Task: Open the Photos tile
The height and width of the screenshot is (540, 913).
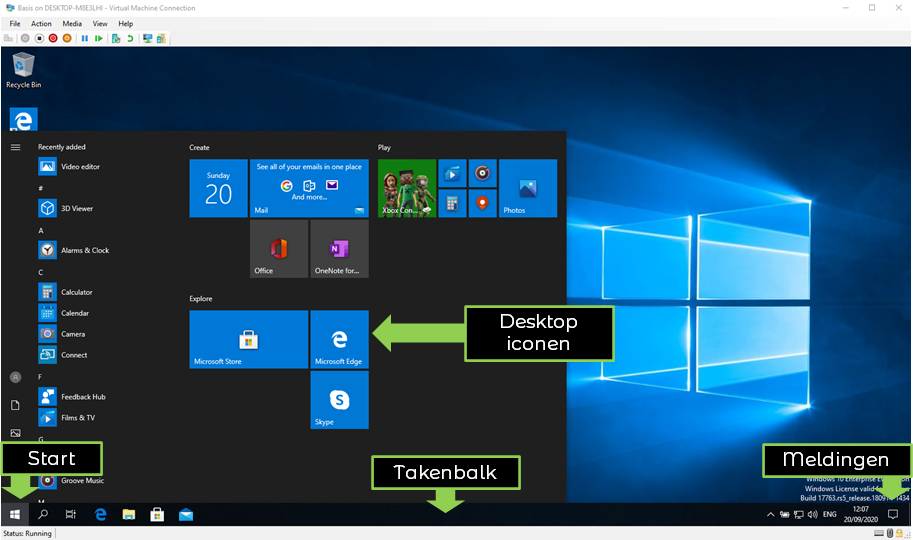Action: click(x=528, y=188)
